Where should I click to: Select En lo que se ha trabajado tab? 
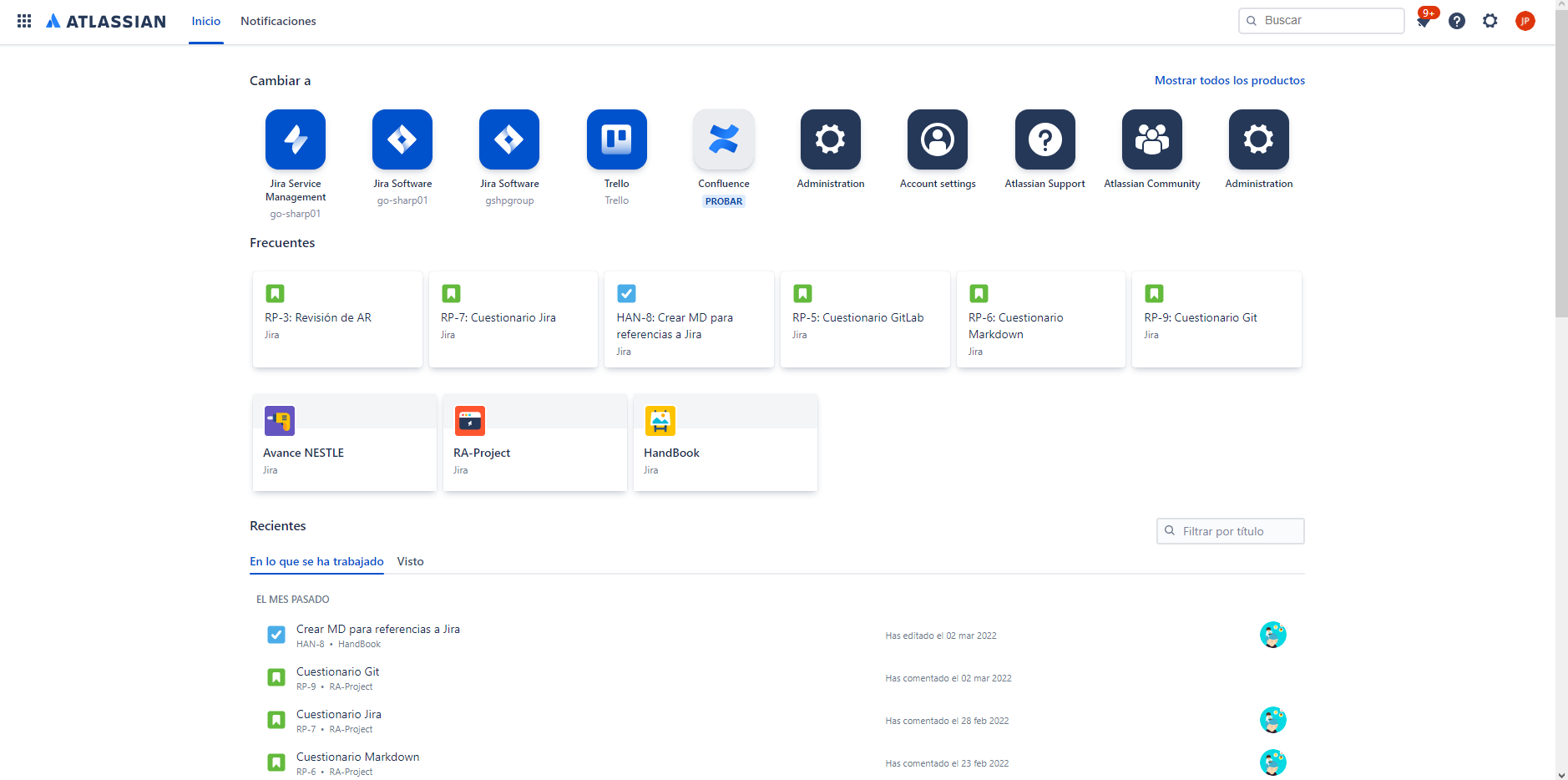316,561
